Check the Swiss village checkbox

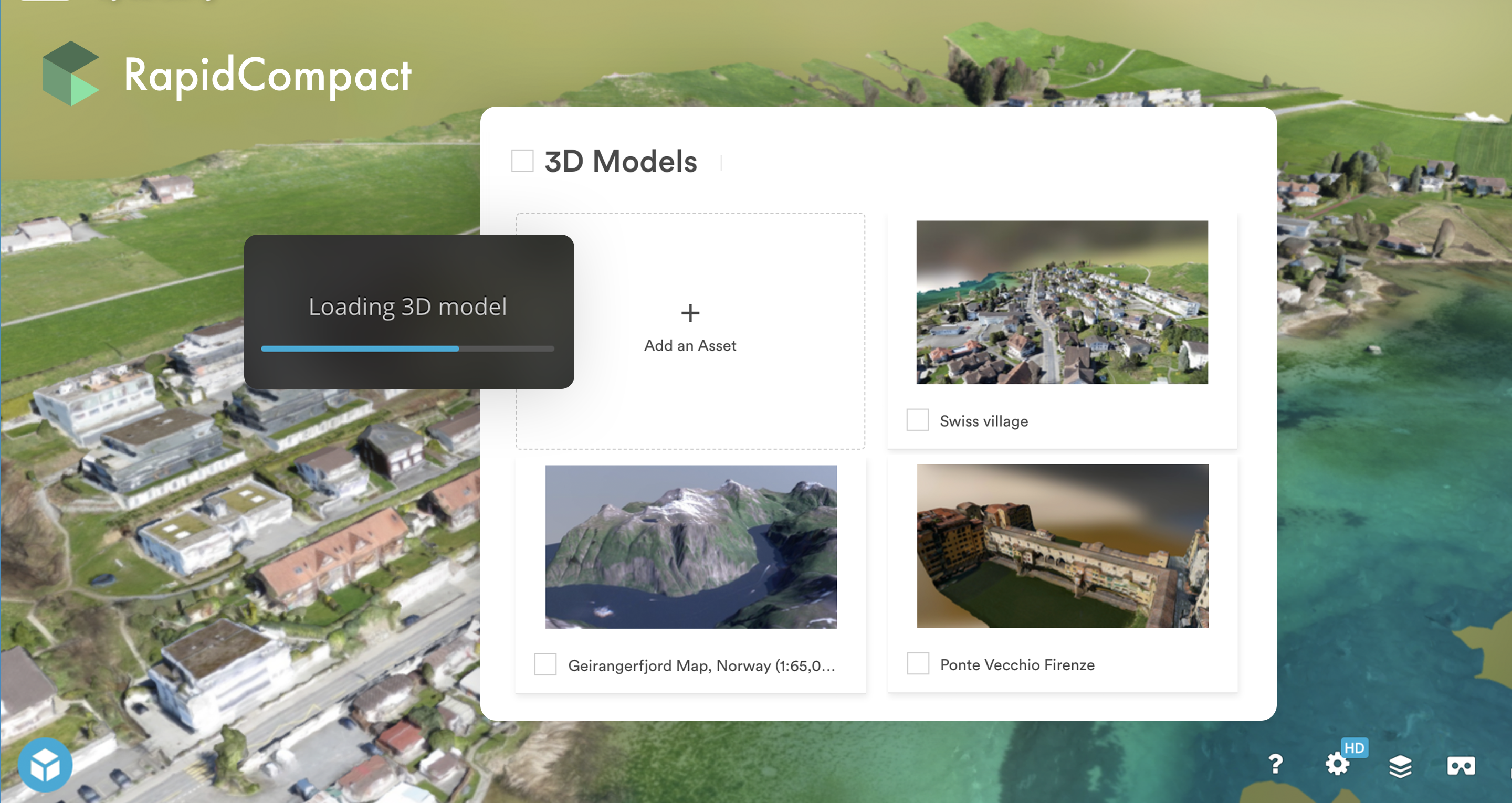(x=917, y=420)
